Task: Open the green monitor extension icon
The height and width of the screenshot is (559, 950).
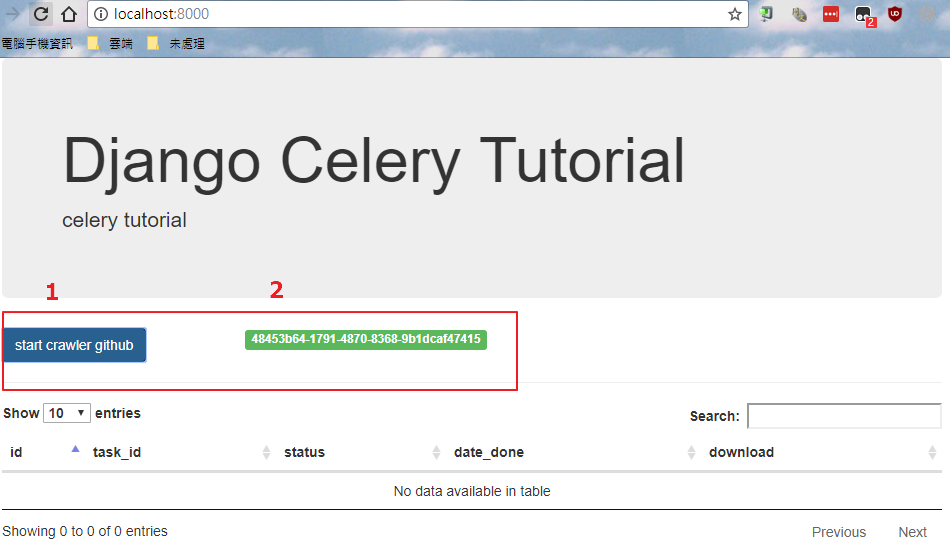Action: click(766, 14)
